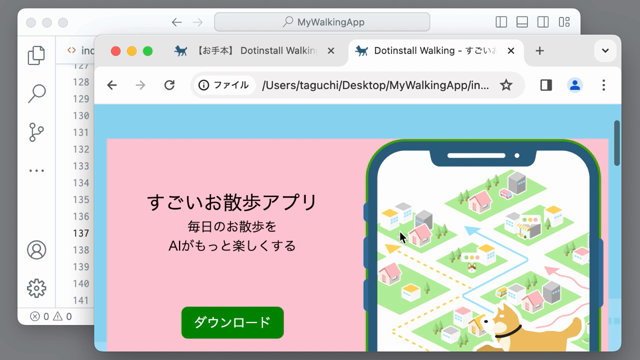This screenshot has height=360, width=640.
Task: Reload the page in Chrome
Action: [x=169, y=85]
